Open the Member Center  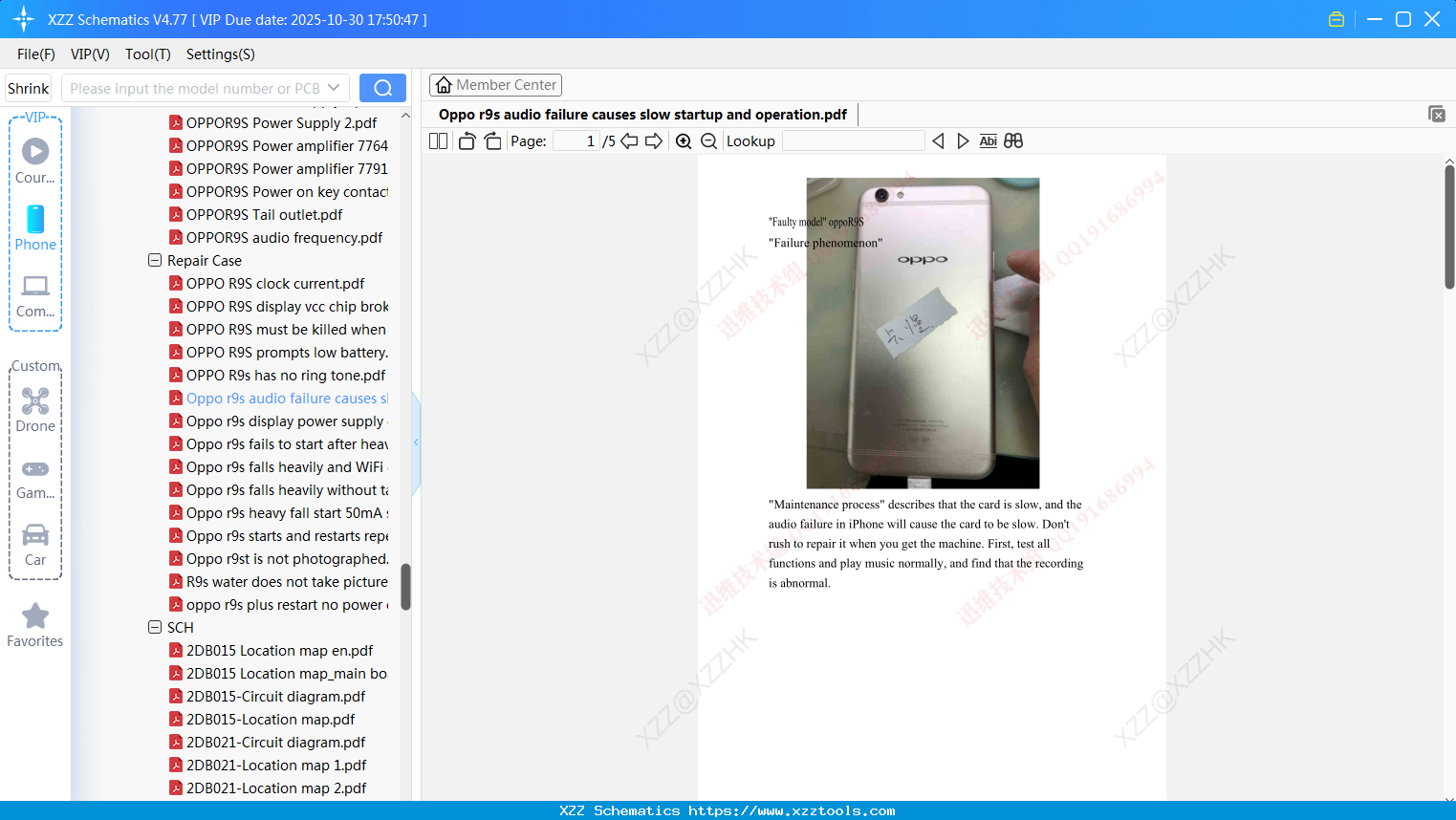click(x=495, y=84)
